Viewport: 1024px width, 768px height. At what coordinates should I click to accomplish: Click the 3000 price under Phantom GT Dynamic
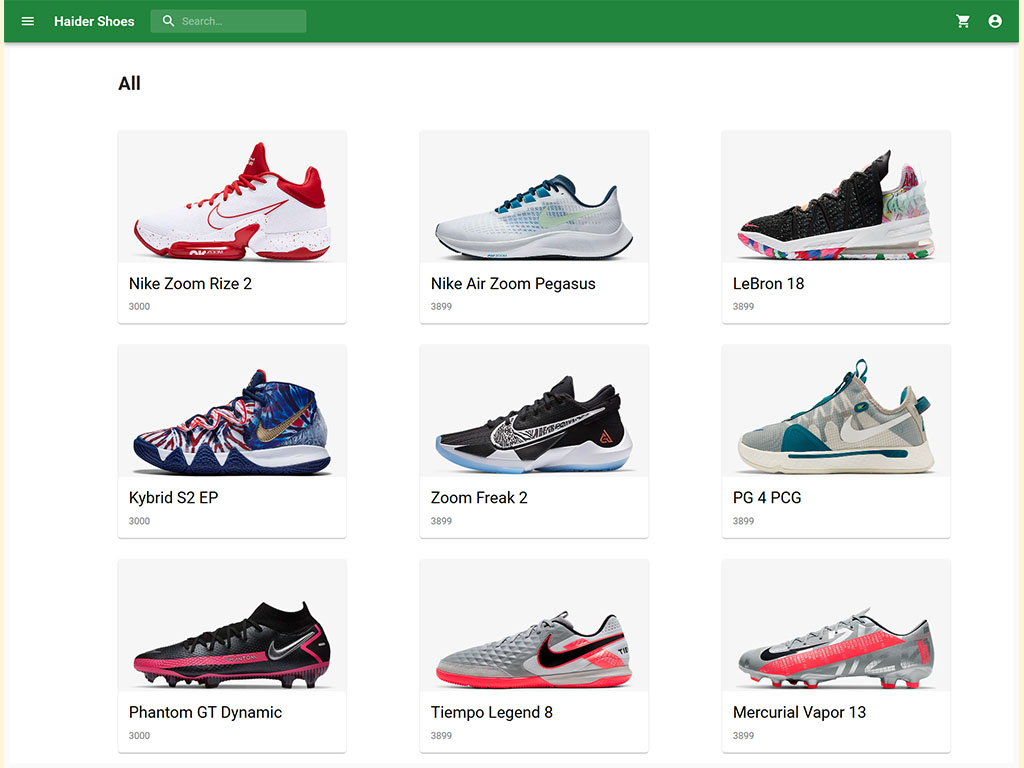(x=139, y=735)
